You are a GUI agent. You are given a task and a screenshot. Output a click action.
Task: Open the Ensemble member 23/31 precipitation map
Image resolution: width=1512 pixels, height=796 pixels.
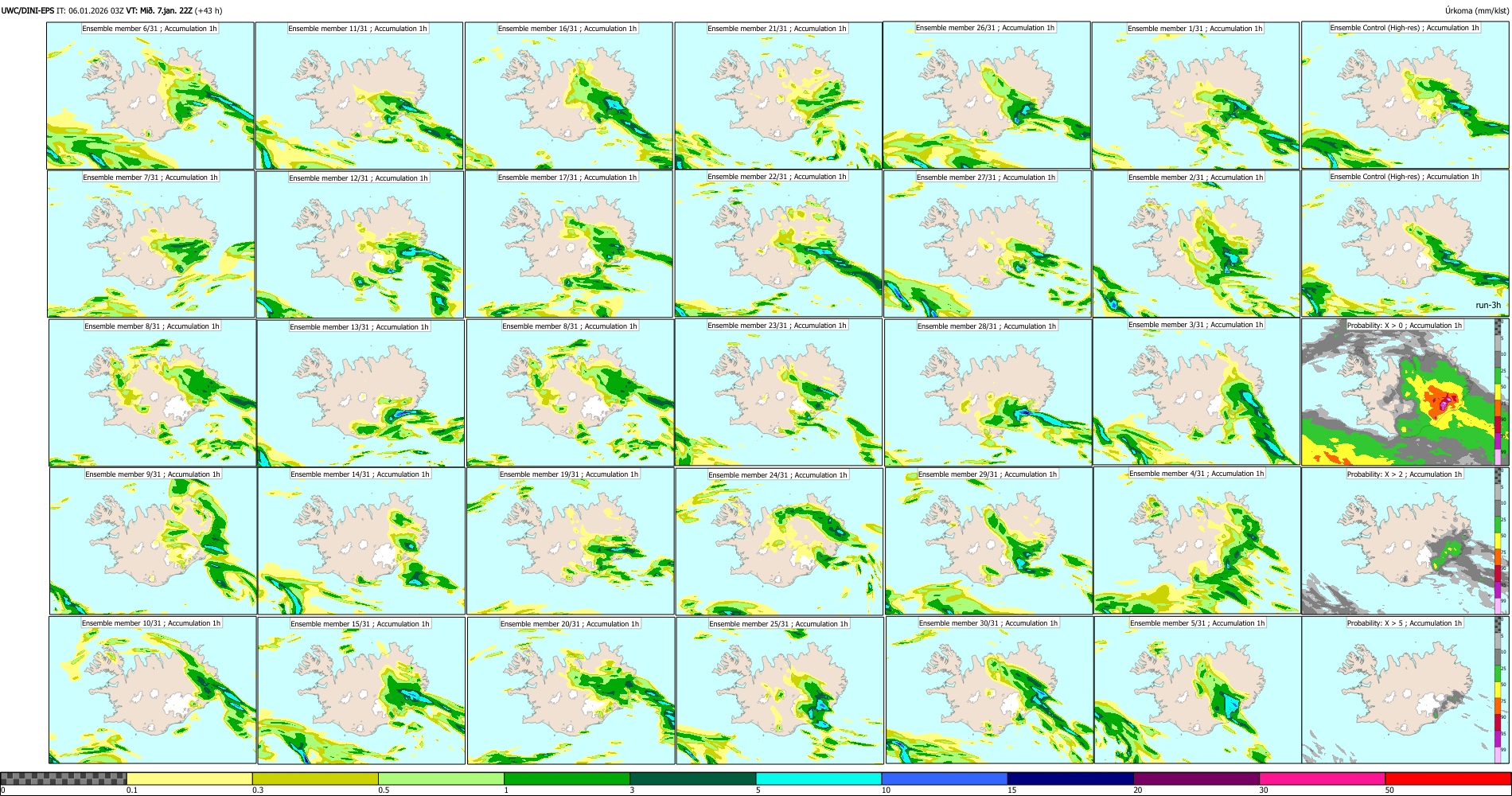[x=778, y=392]
